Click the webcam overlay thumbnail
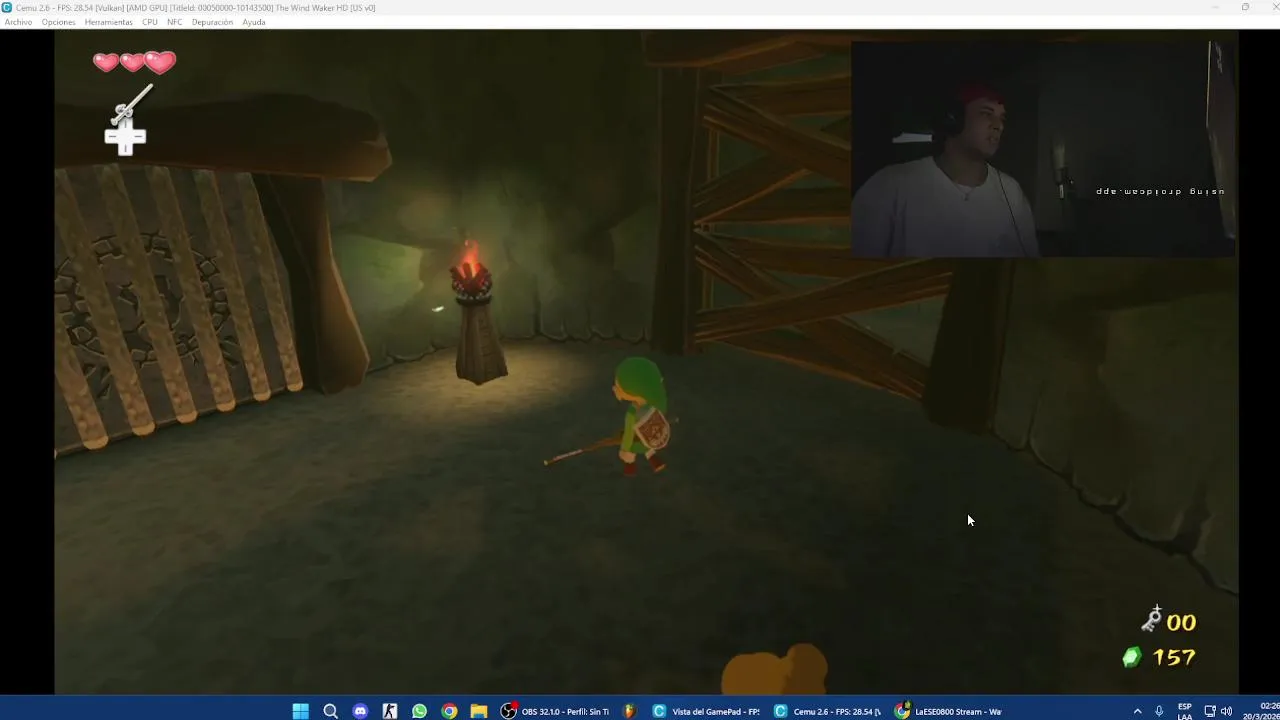Image resolution: width=1280 pixels, height=720 pixels. coord(1043,149)
